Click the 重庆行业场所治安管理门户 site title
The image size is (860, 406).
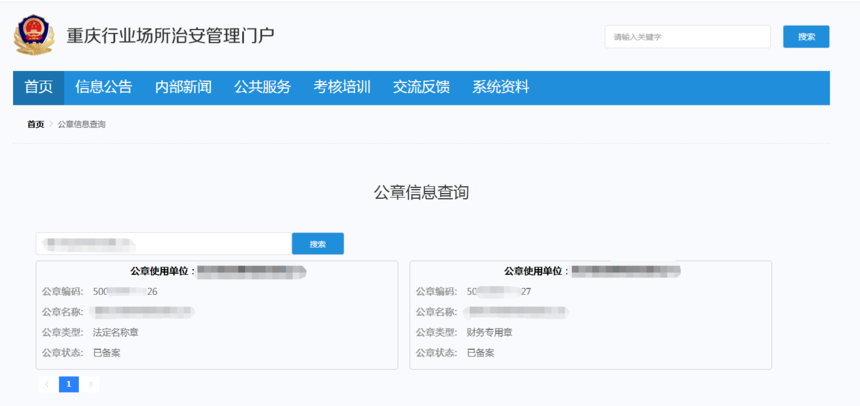[170, 36]
